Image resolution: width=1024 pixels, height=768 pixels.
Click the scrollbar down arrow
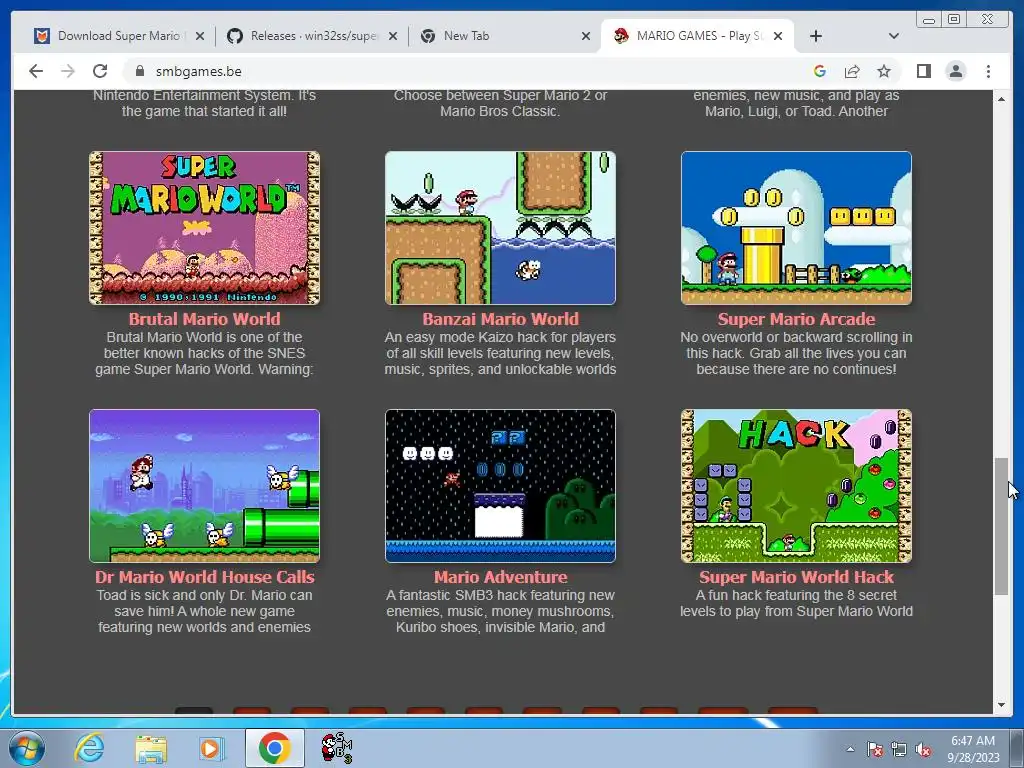pos(1001,705)
